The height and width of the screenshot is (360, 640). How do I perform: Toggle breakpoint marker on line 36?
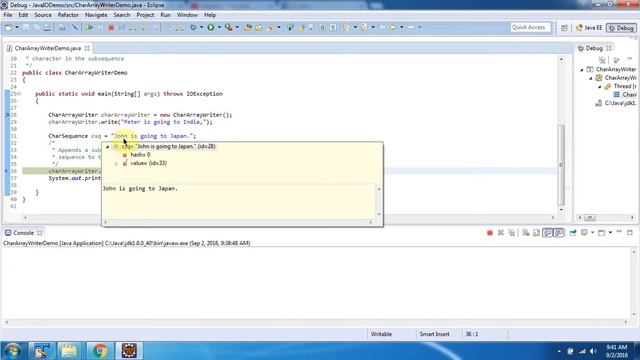6,171
